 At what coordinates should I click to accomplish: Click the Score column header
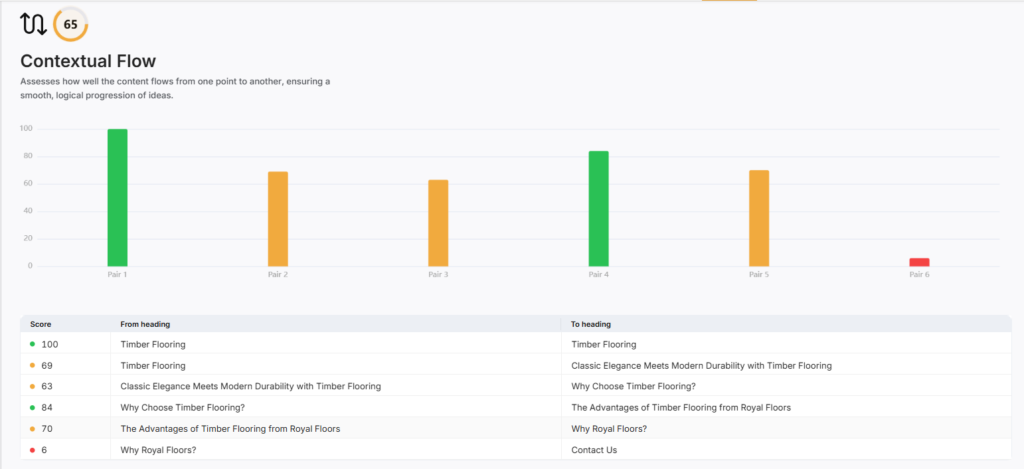click(40, 324)
